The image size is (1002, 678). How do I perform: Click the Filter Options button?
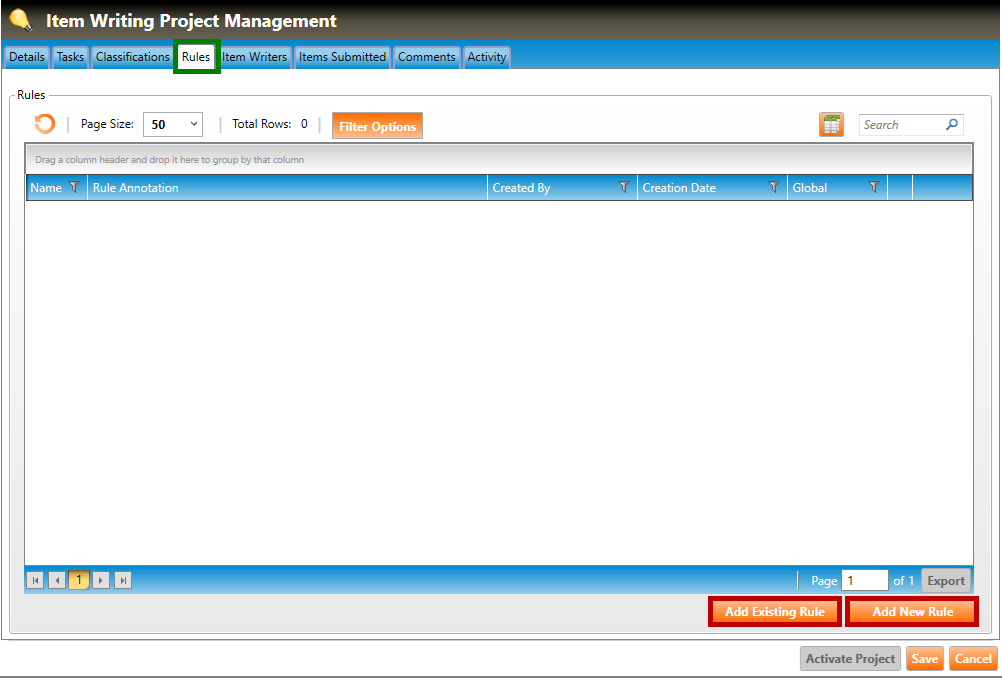coord(377,126)
